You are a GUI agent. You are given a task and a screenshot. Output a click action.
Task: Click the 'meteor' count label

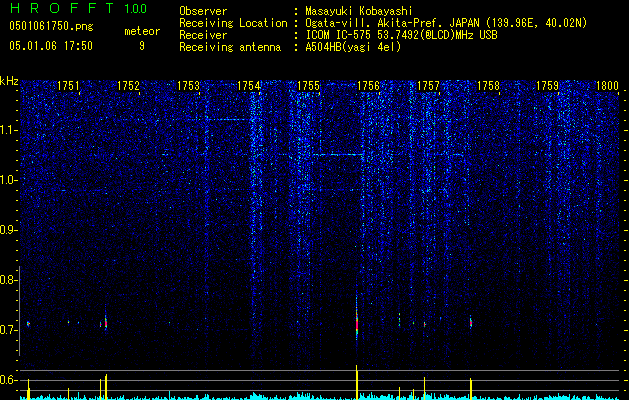142,31
